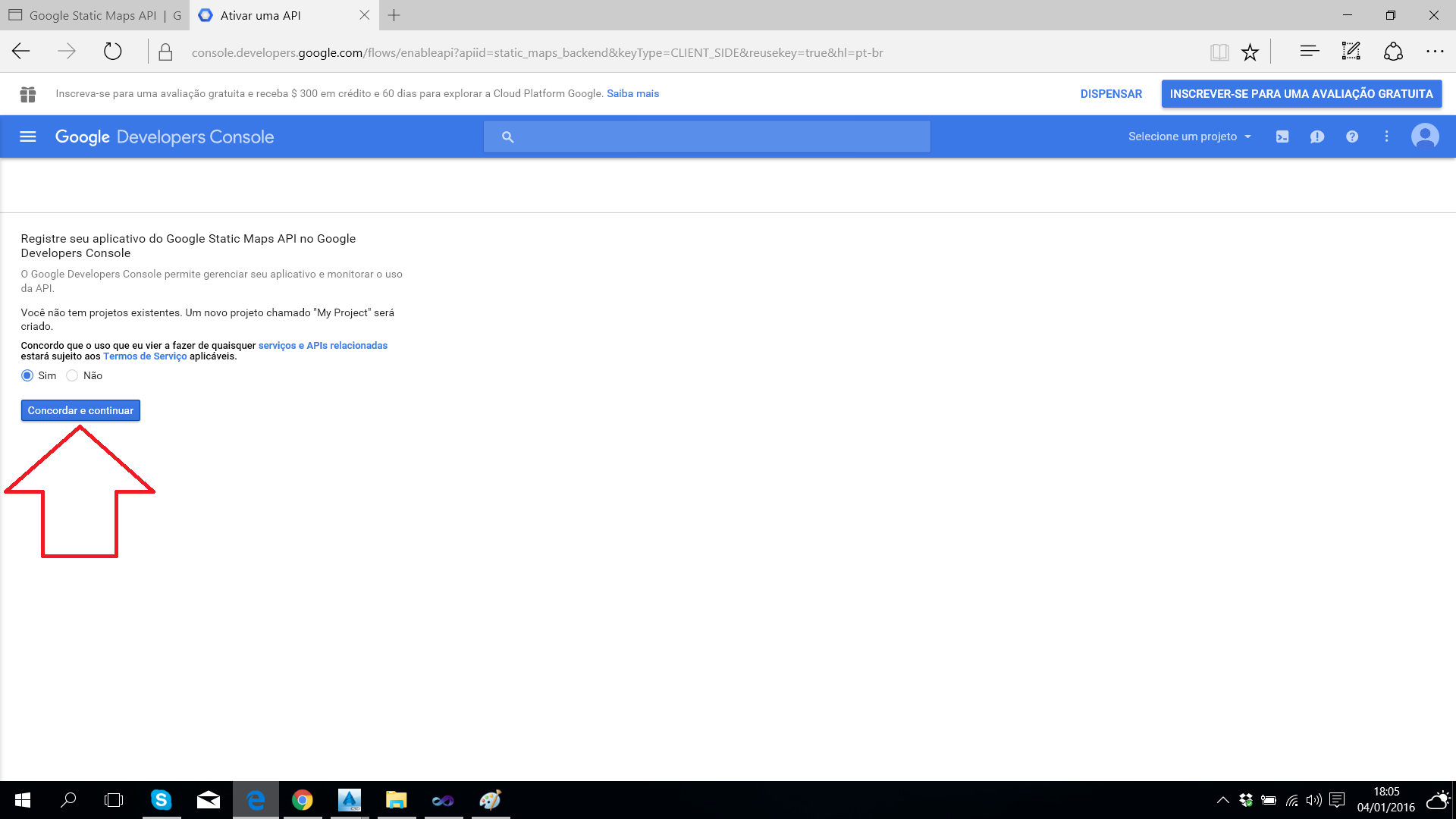Go forward in browser history
The image size is (1456, 819).
click(x=67, y=52)
